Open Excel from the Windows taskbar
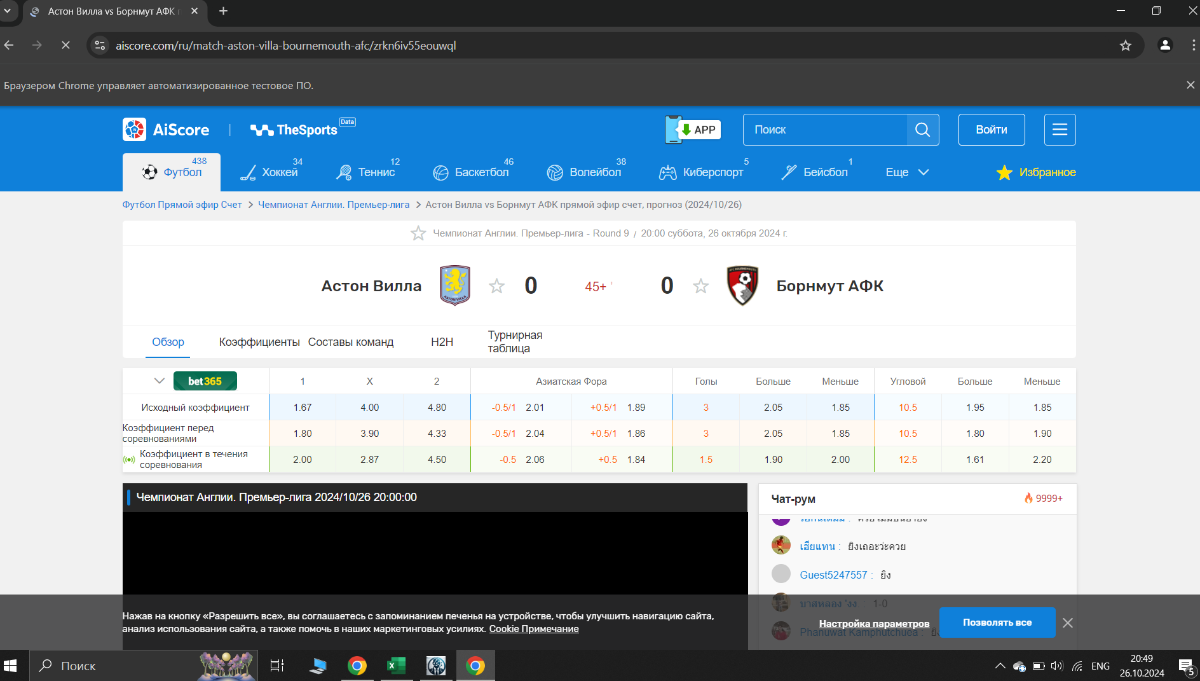 [x=395, y=666]
